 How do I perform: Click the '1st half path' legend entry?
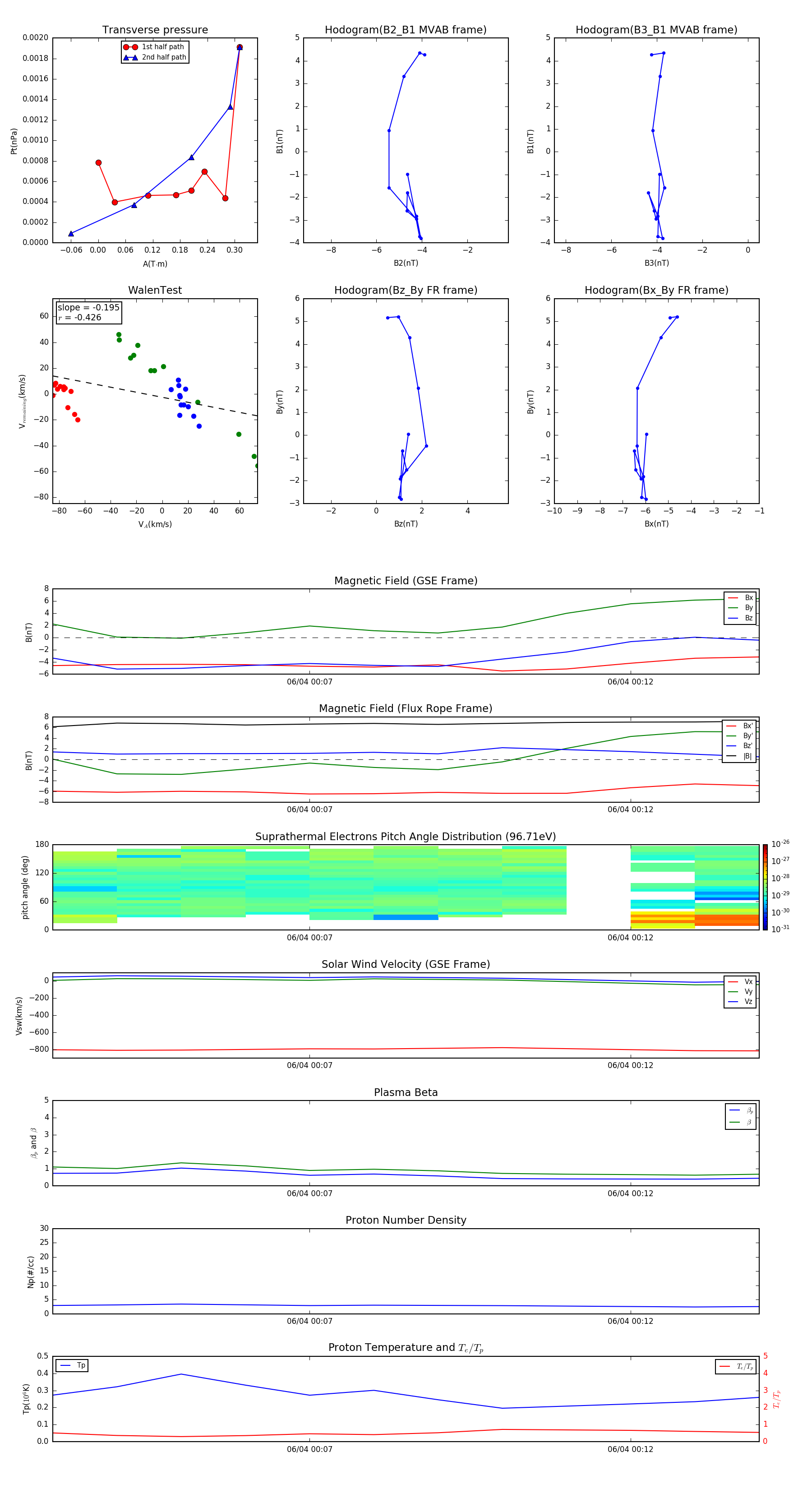[154, 47]
